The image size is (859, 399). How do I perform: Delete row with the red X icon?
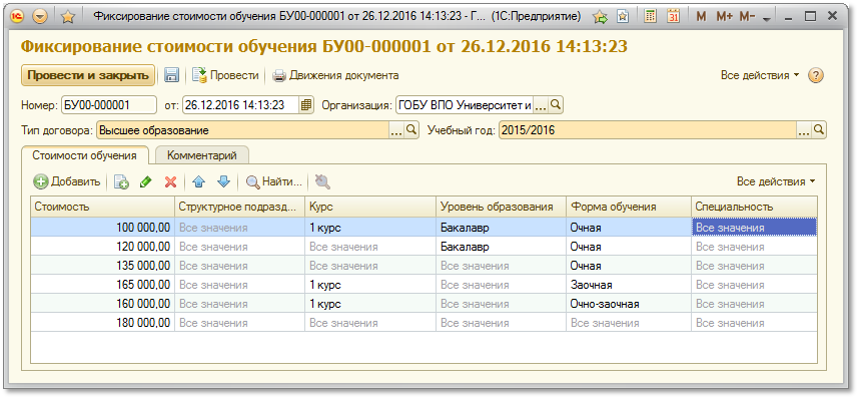pyautogui.click(x=170, y=182)
